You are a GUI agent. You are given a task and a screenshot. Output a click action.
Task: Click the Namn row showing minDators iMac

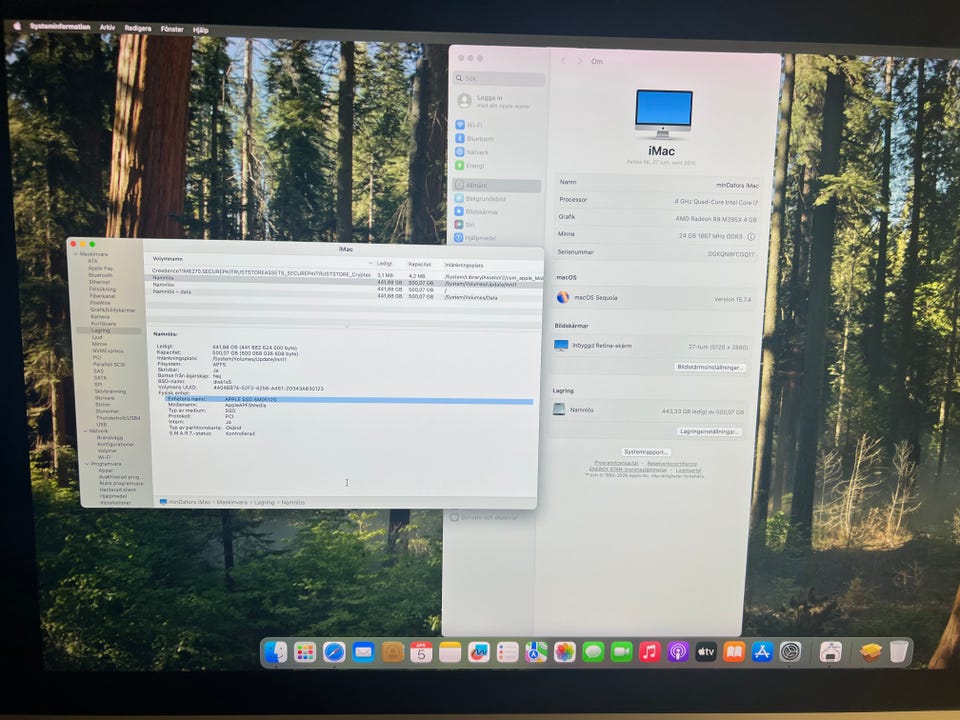click(658, 184)
